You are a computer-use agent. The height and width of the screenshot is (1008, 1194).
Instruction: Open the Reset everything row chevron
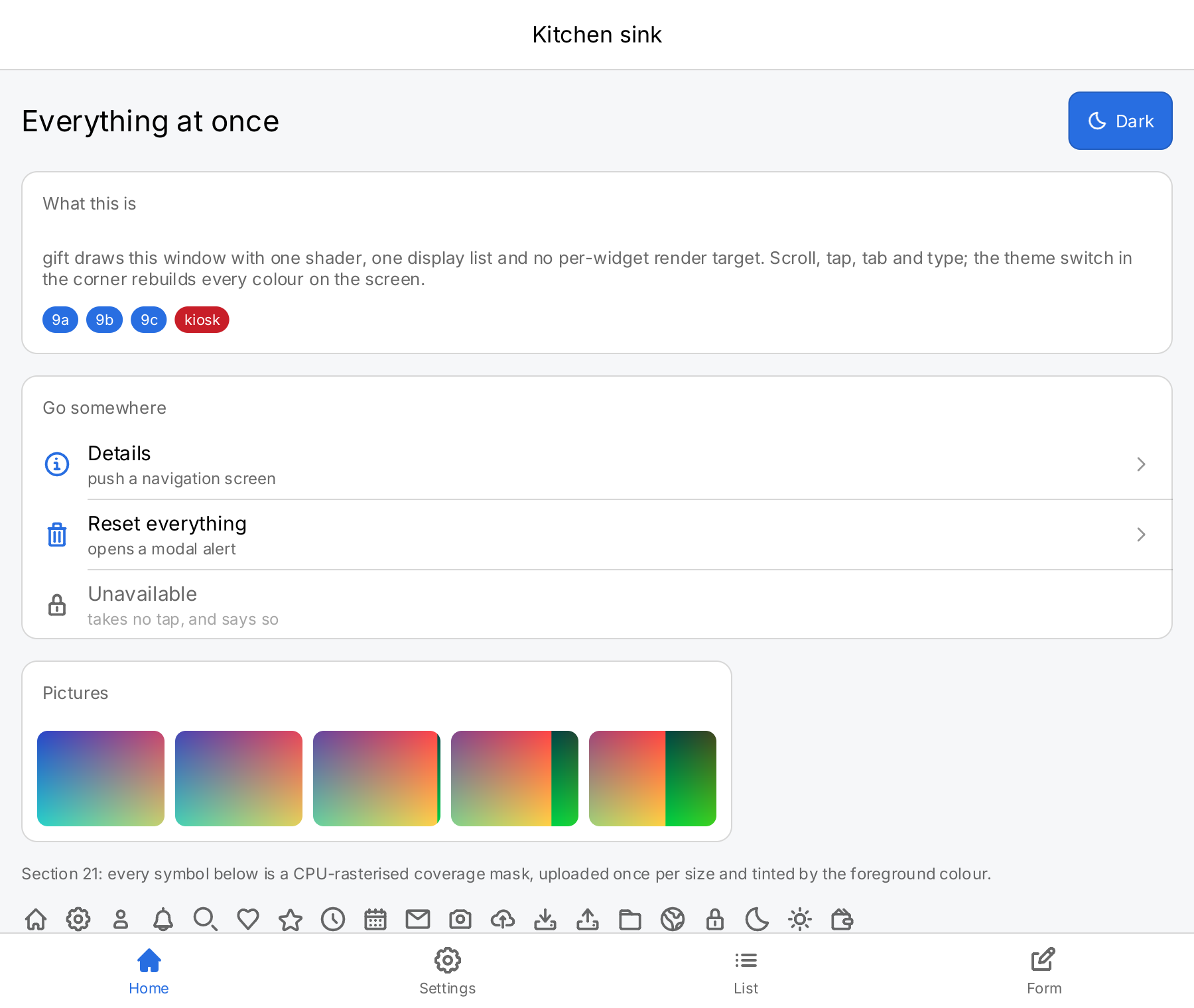click(1141, 535)
